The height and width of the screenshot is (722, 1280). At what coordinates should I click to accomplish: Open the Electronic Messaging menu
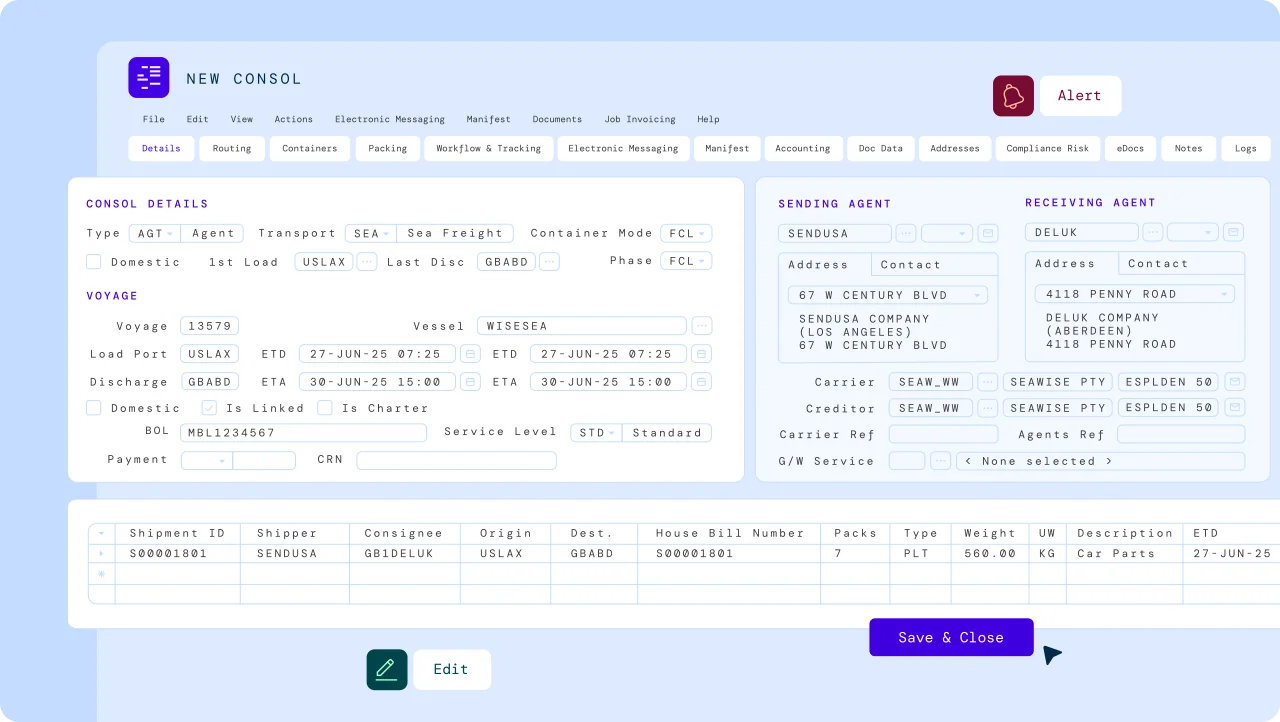tap(390, 119)
